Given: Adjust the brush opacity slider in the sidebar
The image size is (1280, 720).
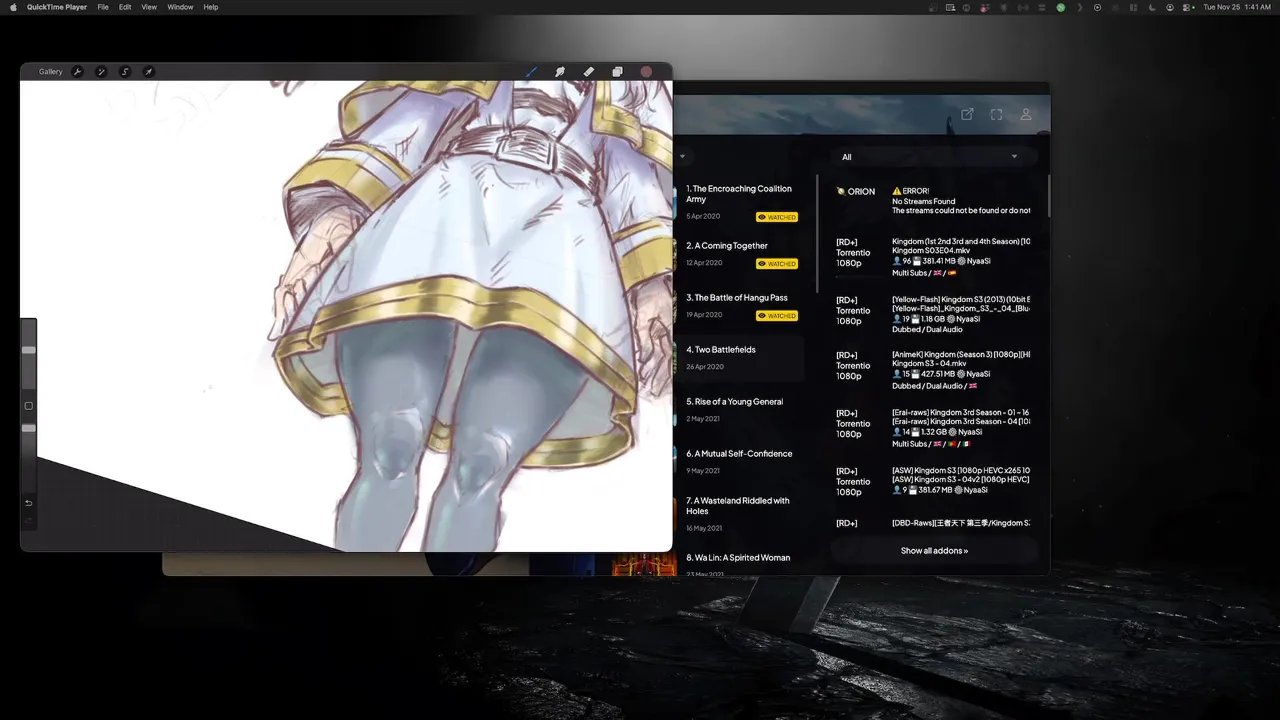Looking at the screenshot, I should tap(29, 428).
